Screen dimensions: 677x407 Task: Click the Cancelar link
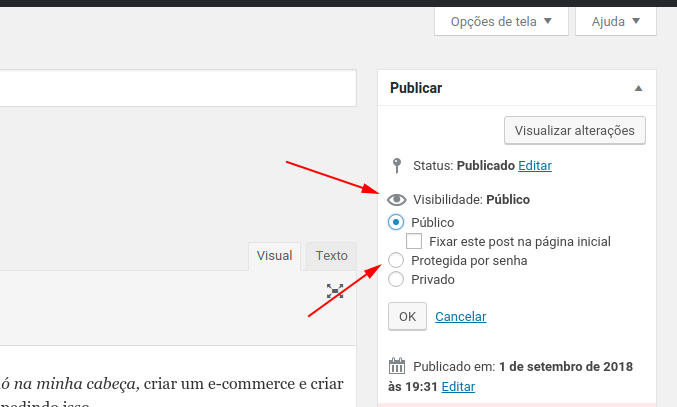pyautogui.click(x=460, y=316)
